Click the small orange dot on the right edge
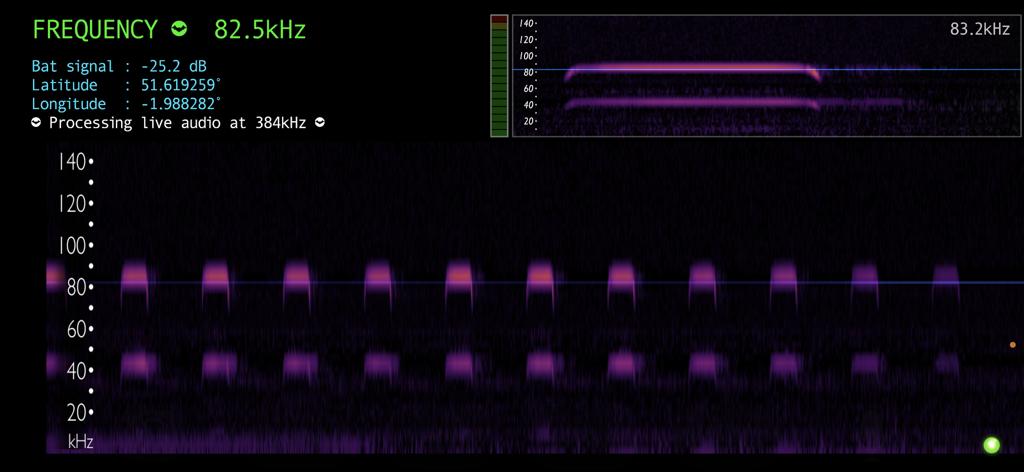Screen dimensions: 1024x472 pos(1013,345)
